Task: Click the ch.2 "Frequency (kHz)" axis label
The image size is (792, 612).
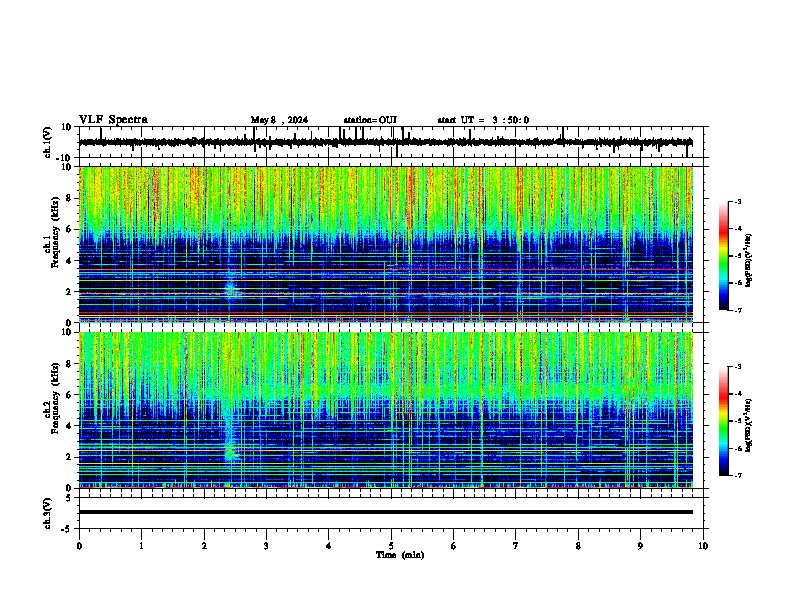Action: click(x=55, y=398)
